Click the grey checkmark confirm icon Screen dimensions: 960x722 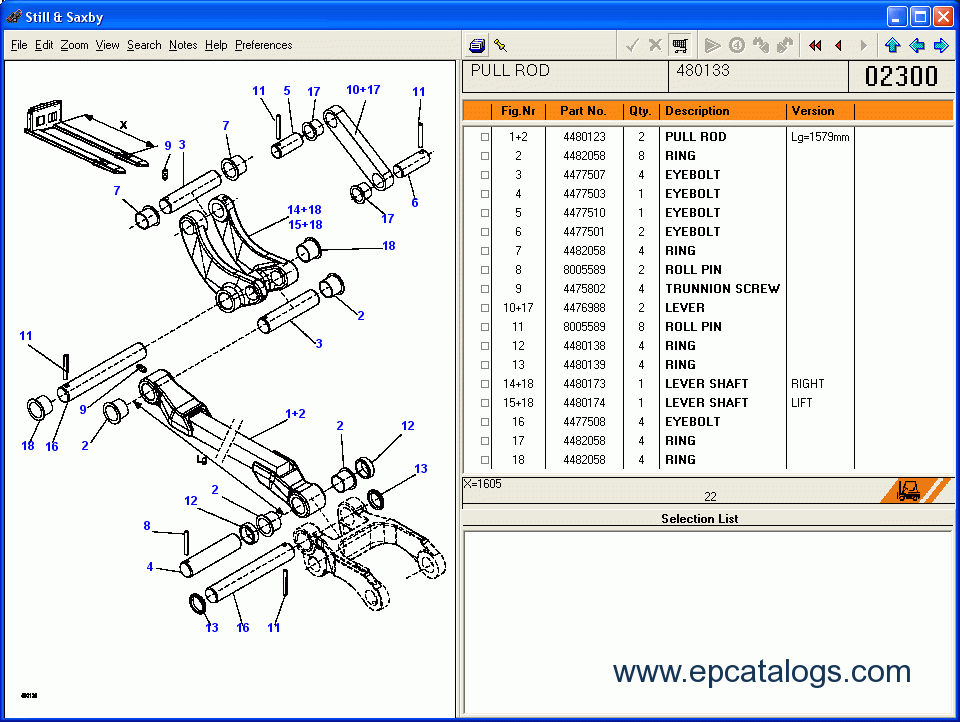tap(632, 45)
